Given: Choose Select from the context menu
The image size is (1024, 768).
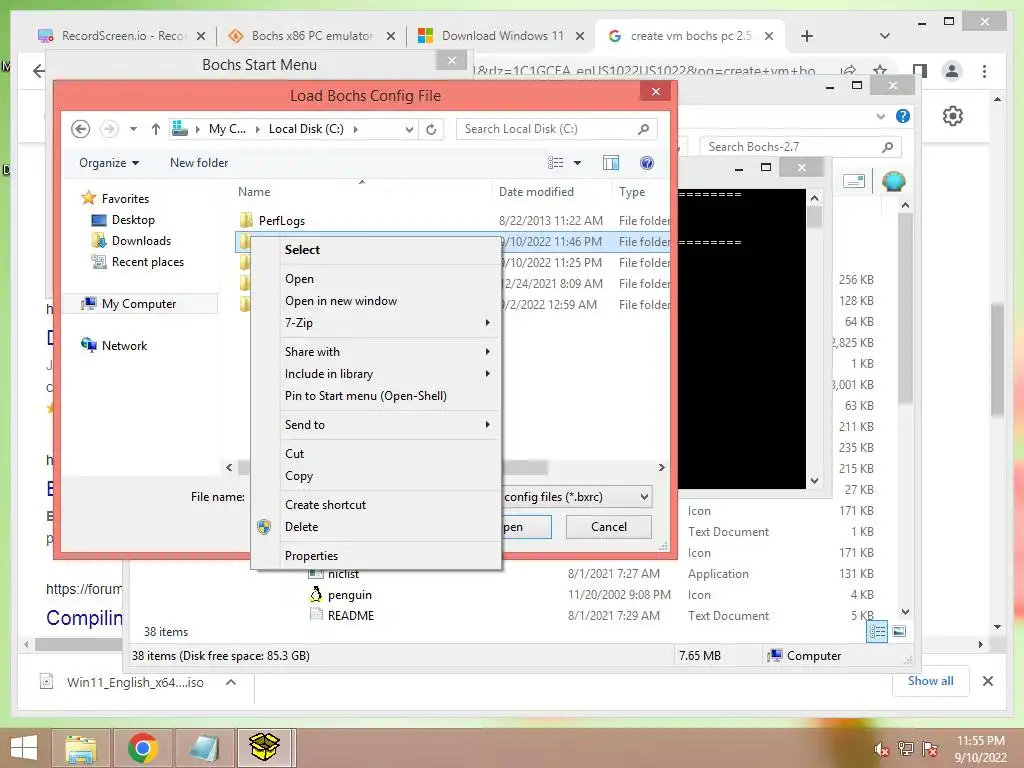Looking at the screenshot, I should [x=302, y=250].
